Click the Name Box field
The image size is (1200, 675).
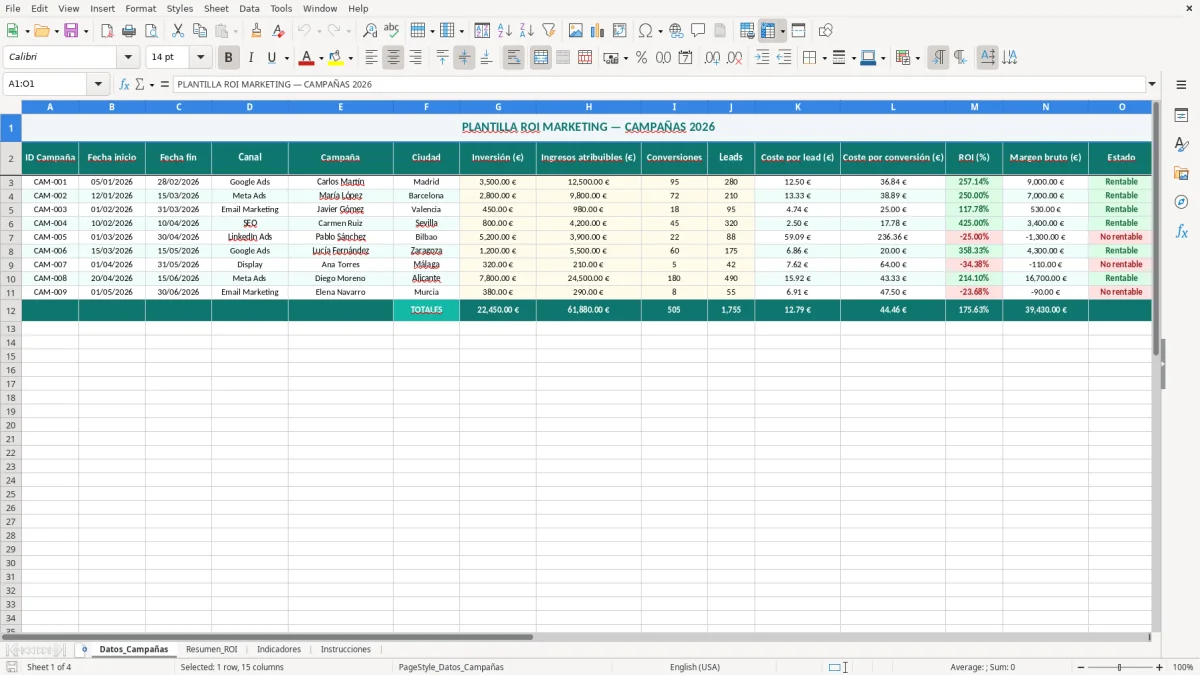click(x=47, y=84)
